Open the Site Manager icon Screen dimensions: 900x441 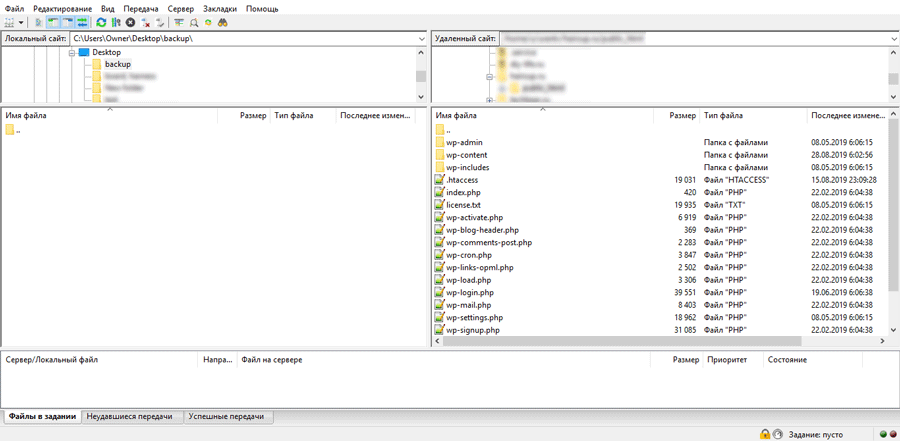click(11, 22)
